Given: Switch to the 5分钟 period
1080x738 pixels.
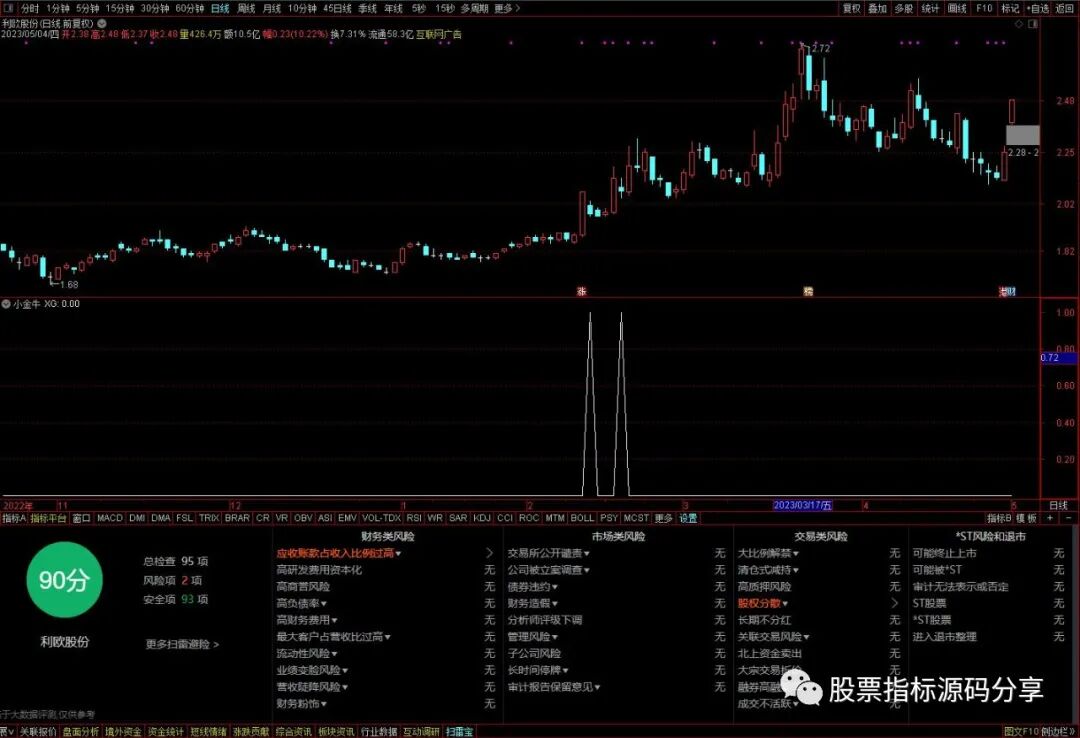Looking at the screenshot, I should 87,8.
